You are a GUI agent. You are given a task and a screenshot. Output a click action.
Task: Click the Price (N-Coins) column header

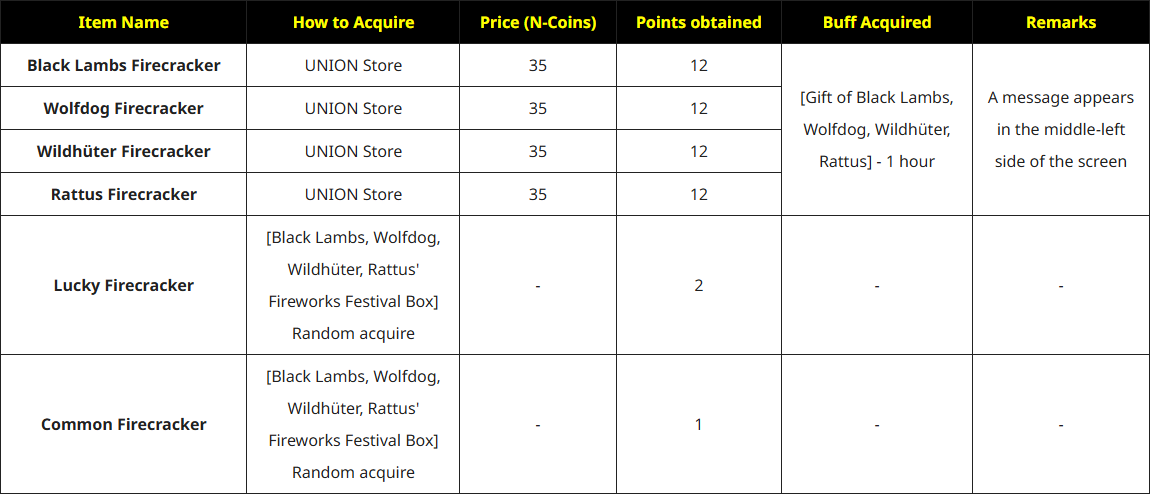click(538, 22)
